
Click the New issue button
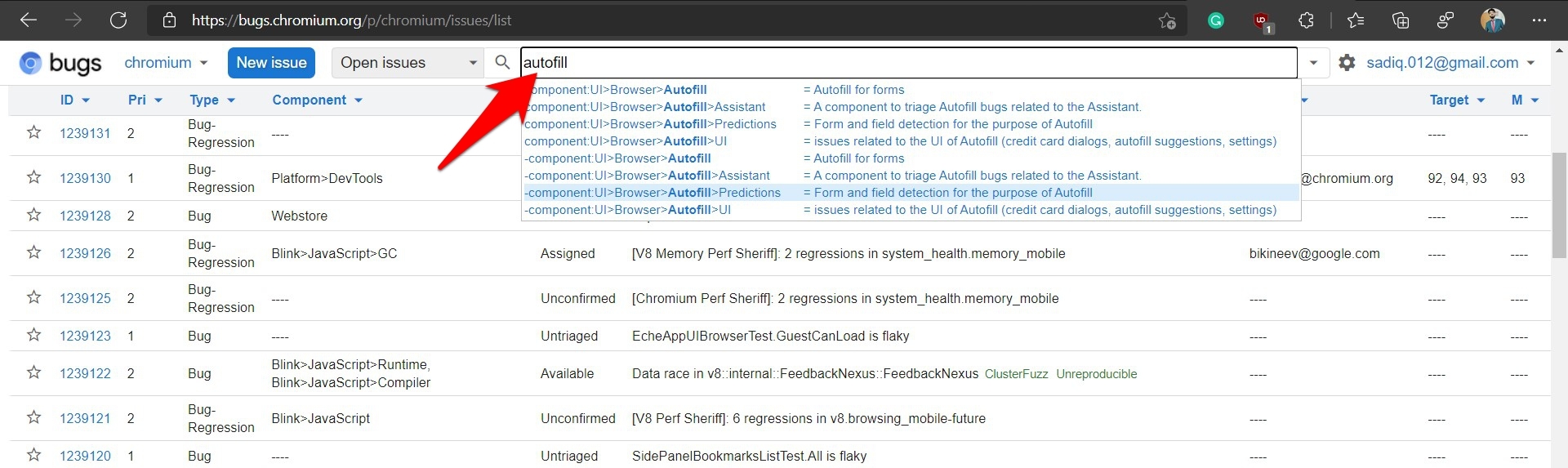(x=271, y=63)
